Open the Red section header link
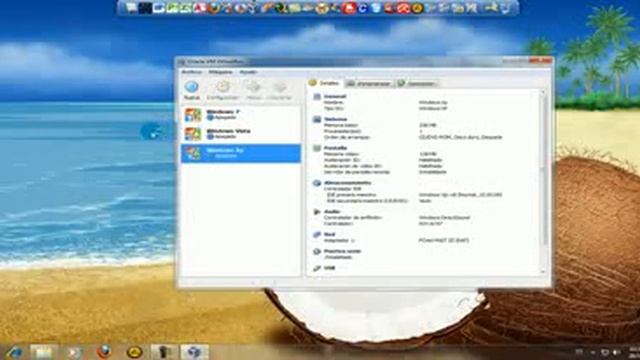640x360 pixels. point(329,234)
